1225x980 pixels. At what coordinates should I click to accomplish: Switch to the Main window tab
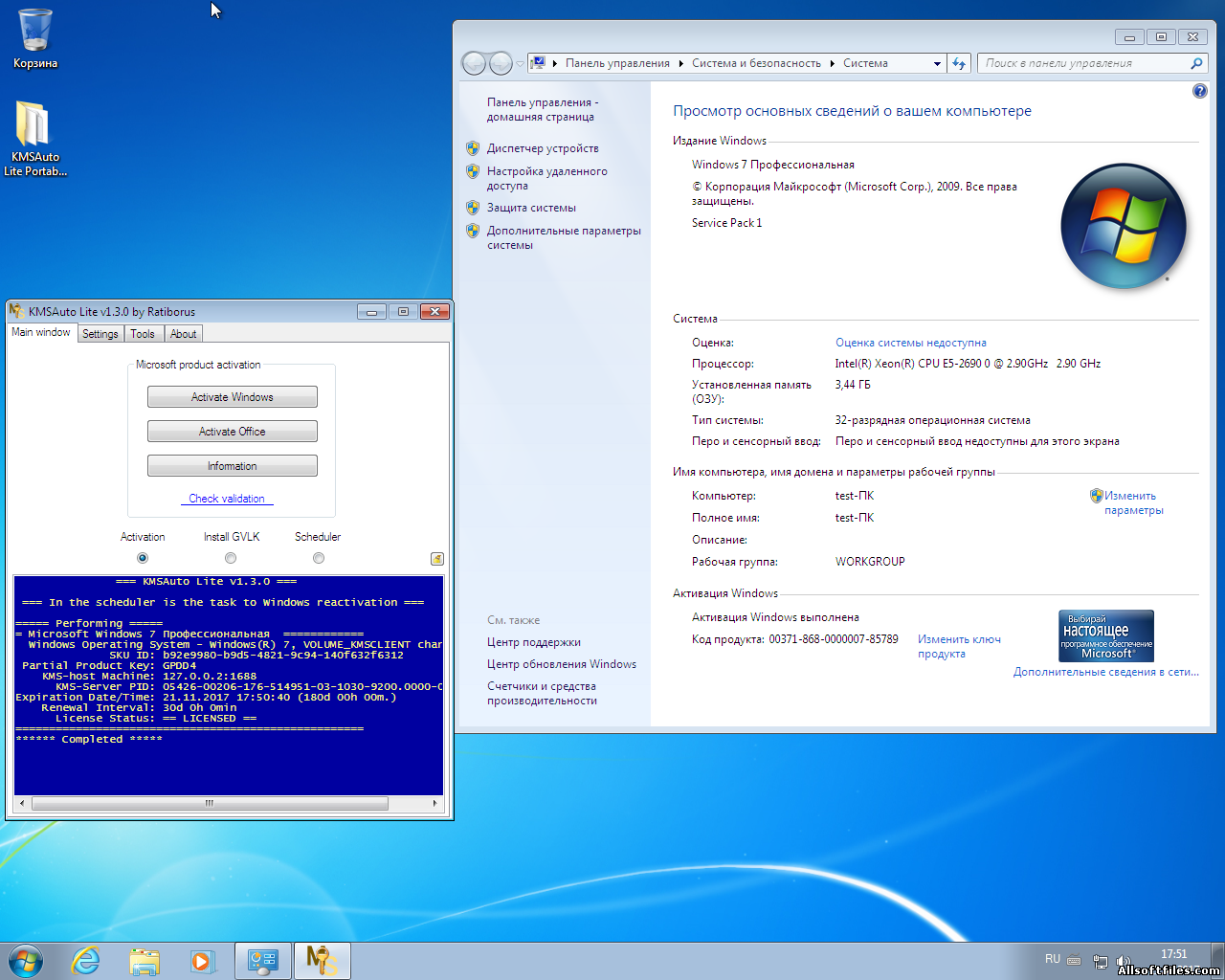(41, 332)
